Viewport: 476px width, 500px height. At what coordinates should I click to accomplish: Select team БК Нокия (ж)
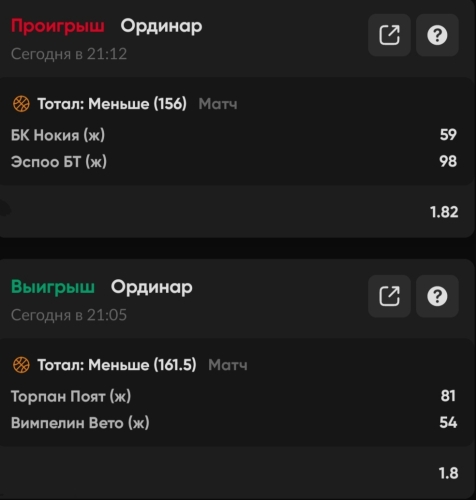(x=58, y=135)
